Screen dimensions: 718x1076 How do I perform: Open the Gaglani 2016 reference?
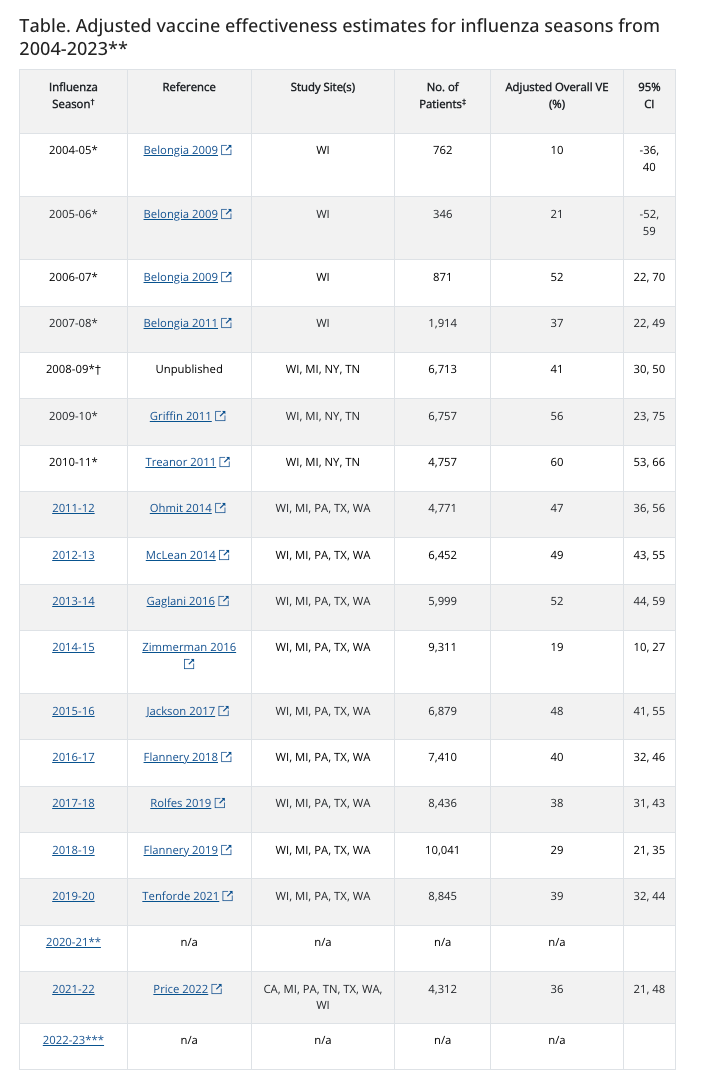(x=180, y=601)
